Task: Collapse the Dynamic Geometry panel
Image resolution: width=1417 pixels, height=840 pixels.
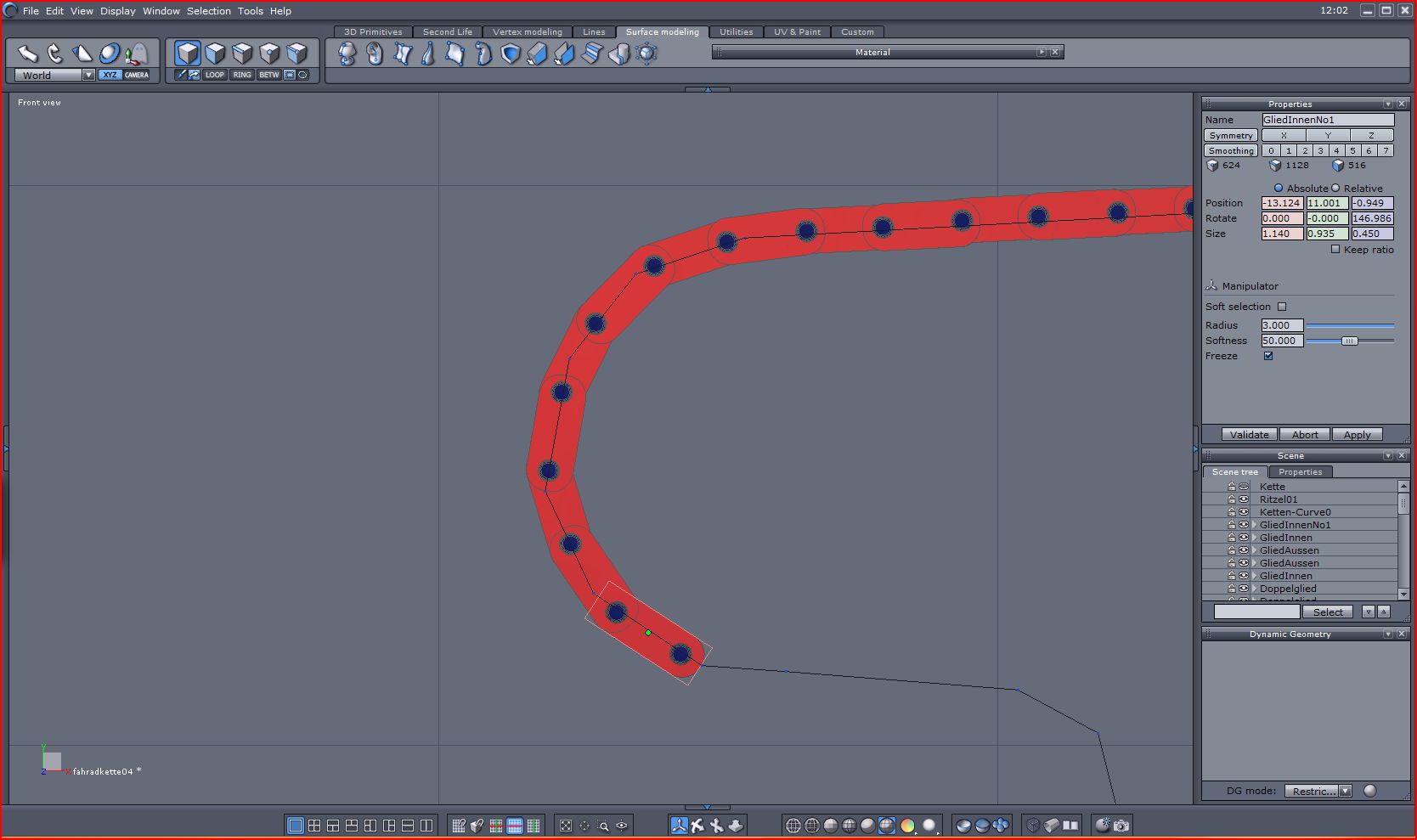Action: pos(1388,634)
